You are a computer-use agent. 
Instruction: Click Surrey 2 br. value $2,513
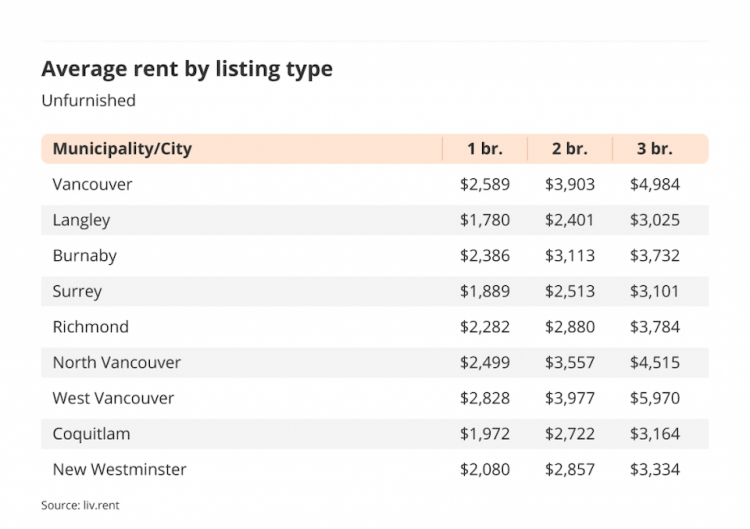click(570, 291)
